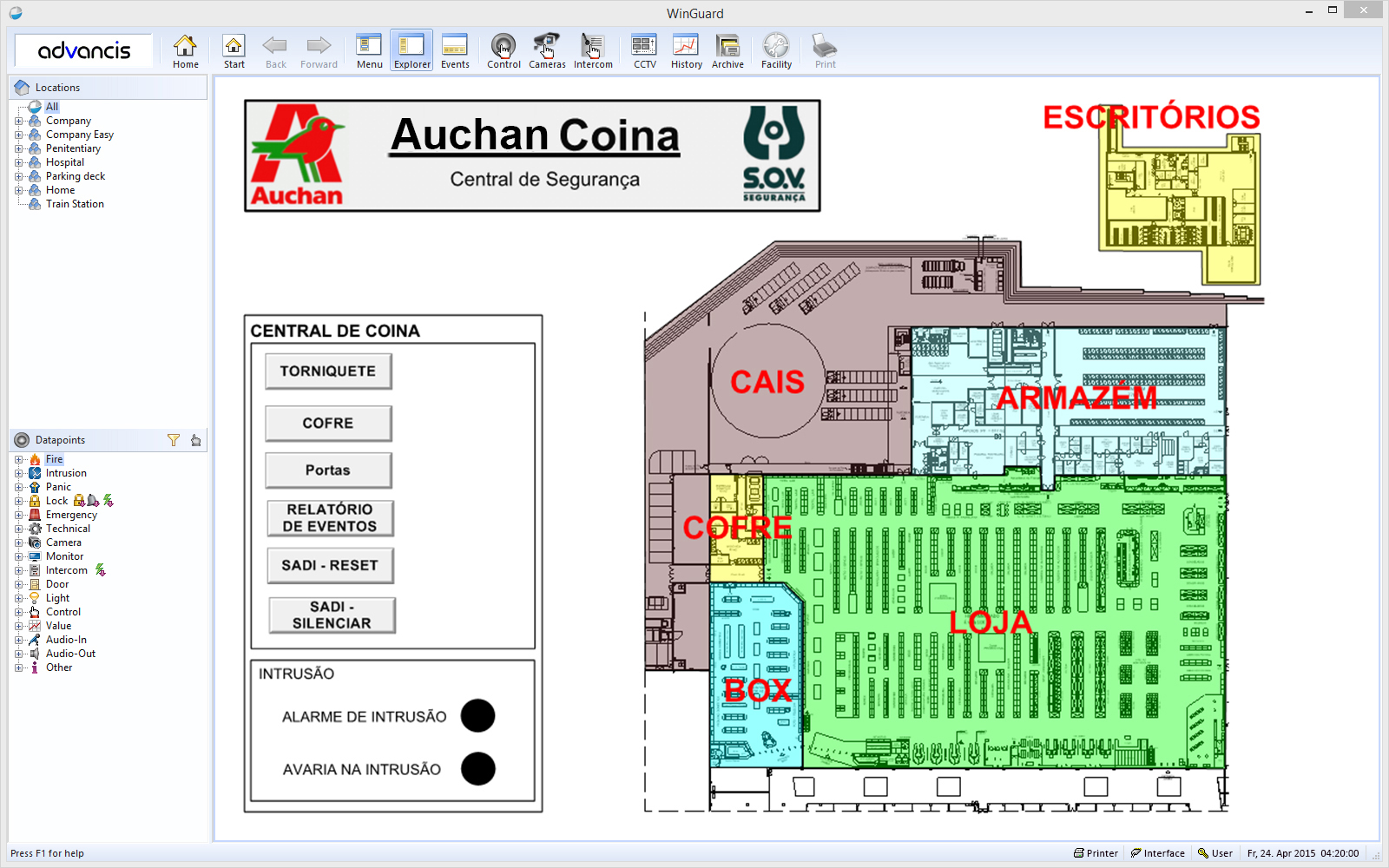
Task: Click the Printer status bar item
Action: [x=1096, y=853]
